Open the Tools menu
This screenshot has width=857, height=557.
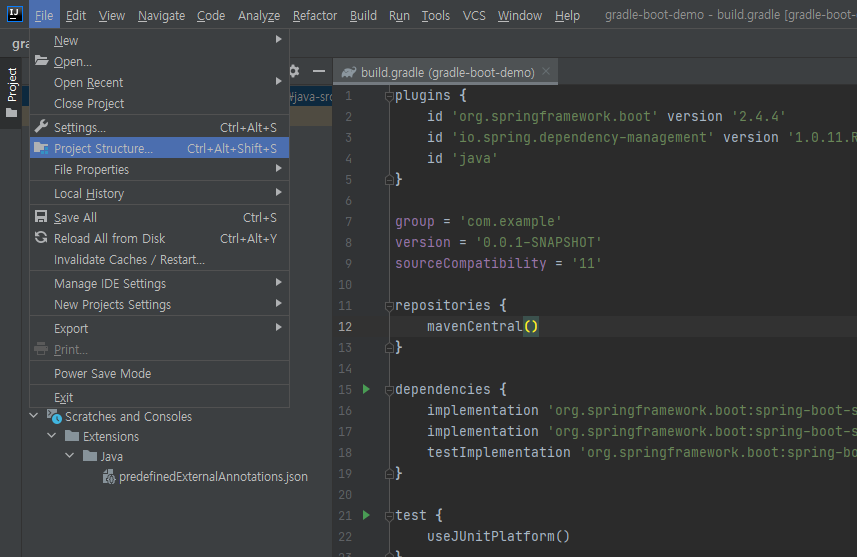pos(436,15)
